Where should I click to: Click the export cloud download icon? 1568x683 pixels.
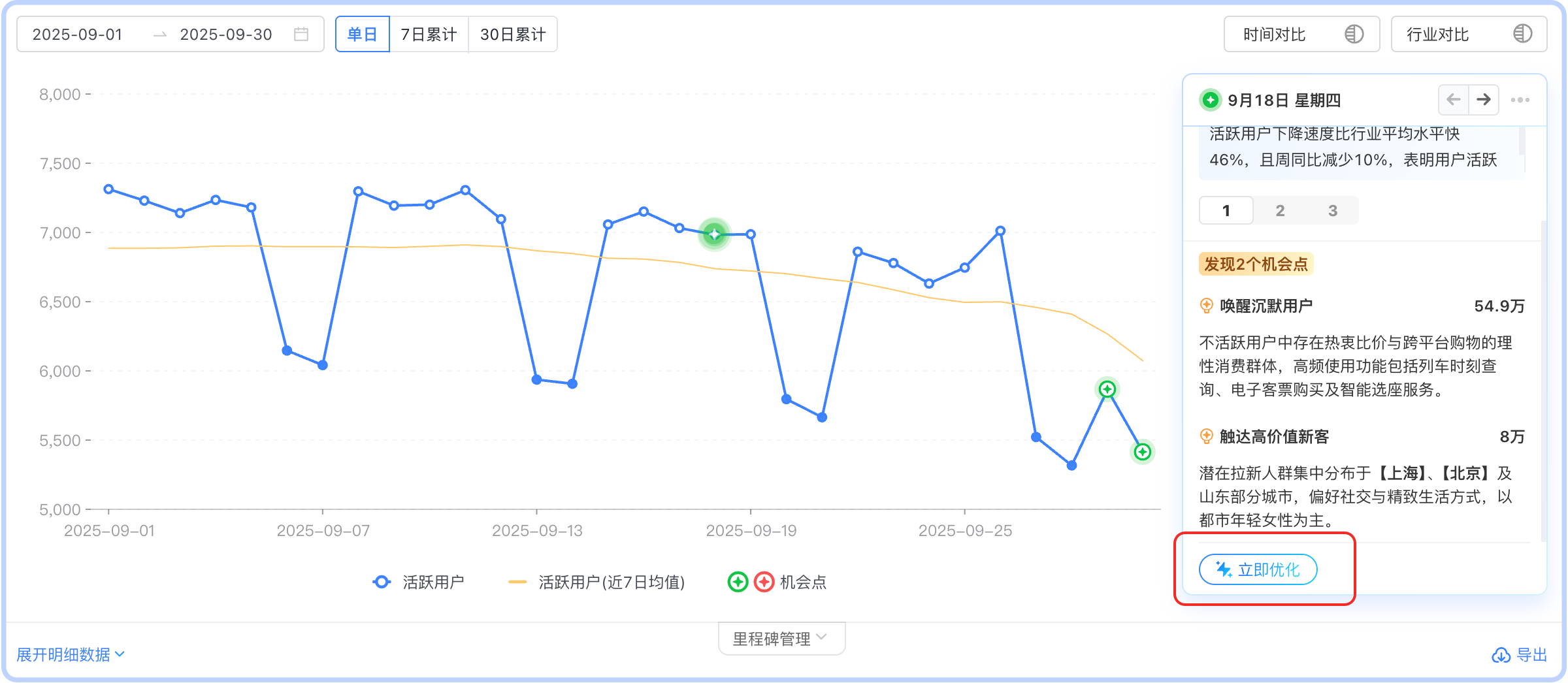point(1501,655)
